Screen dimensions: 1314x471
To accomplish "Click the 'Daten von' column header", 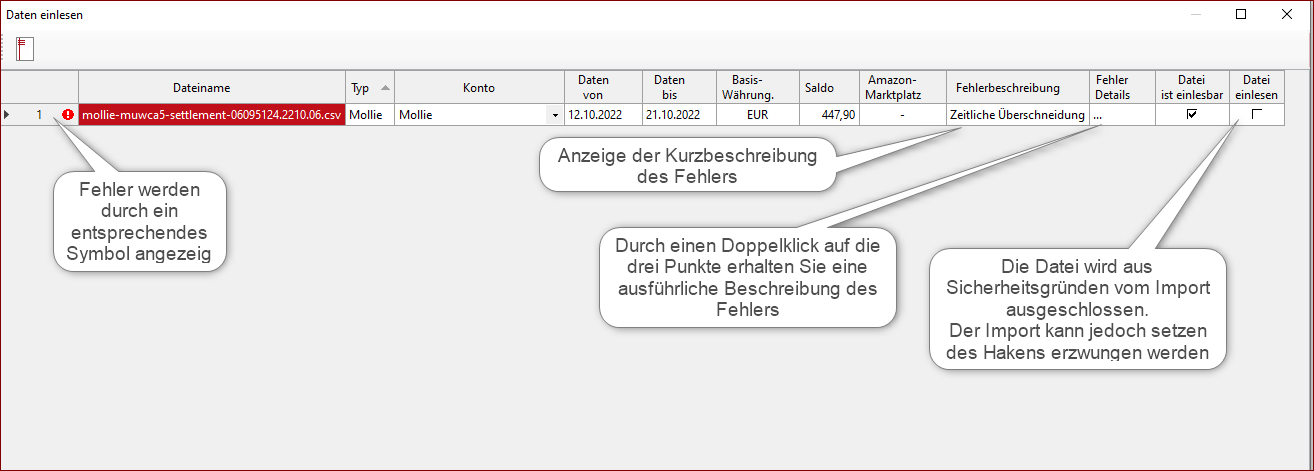I will click(x=603, y=87).
